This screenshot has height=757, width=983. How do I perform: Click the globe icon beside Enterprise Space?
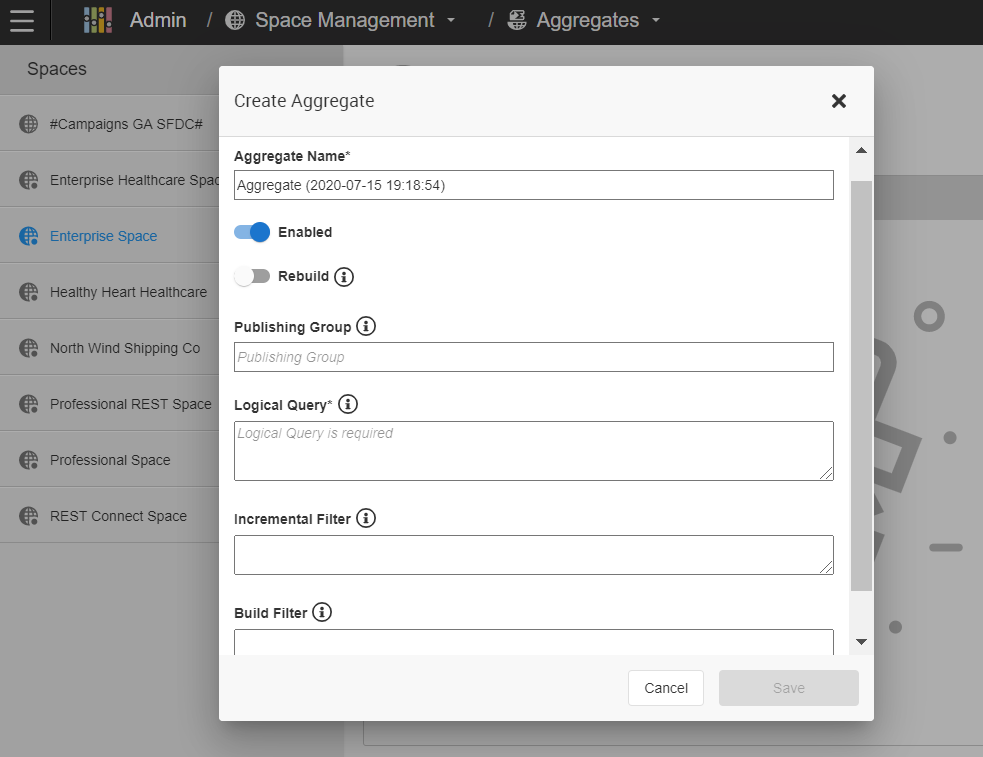click(x=29, y=235)
